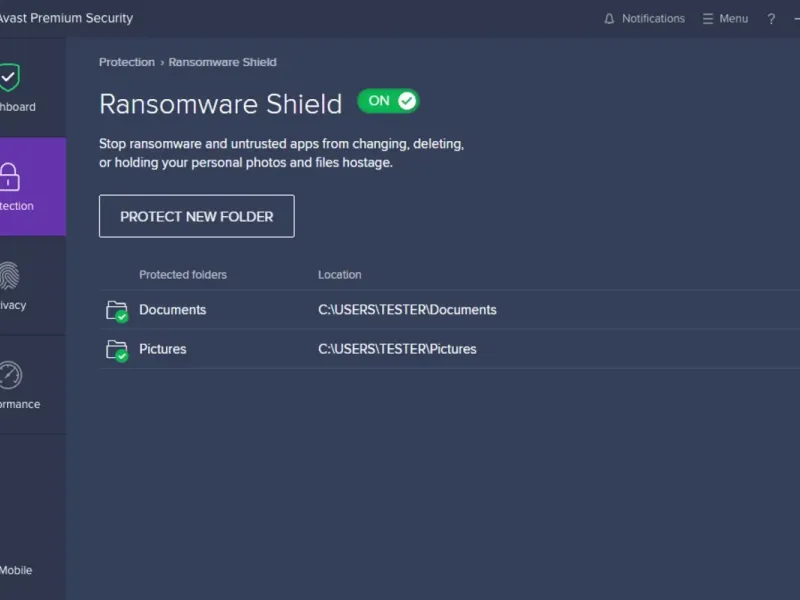Click the help question mark icon
800x600 pixels.
(x=771, y=19)
